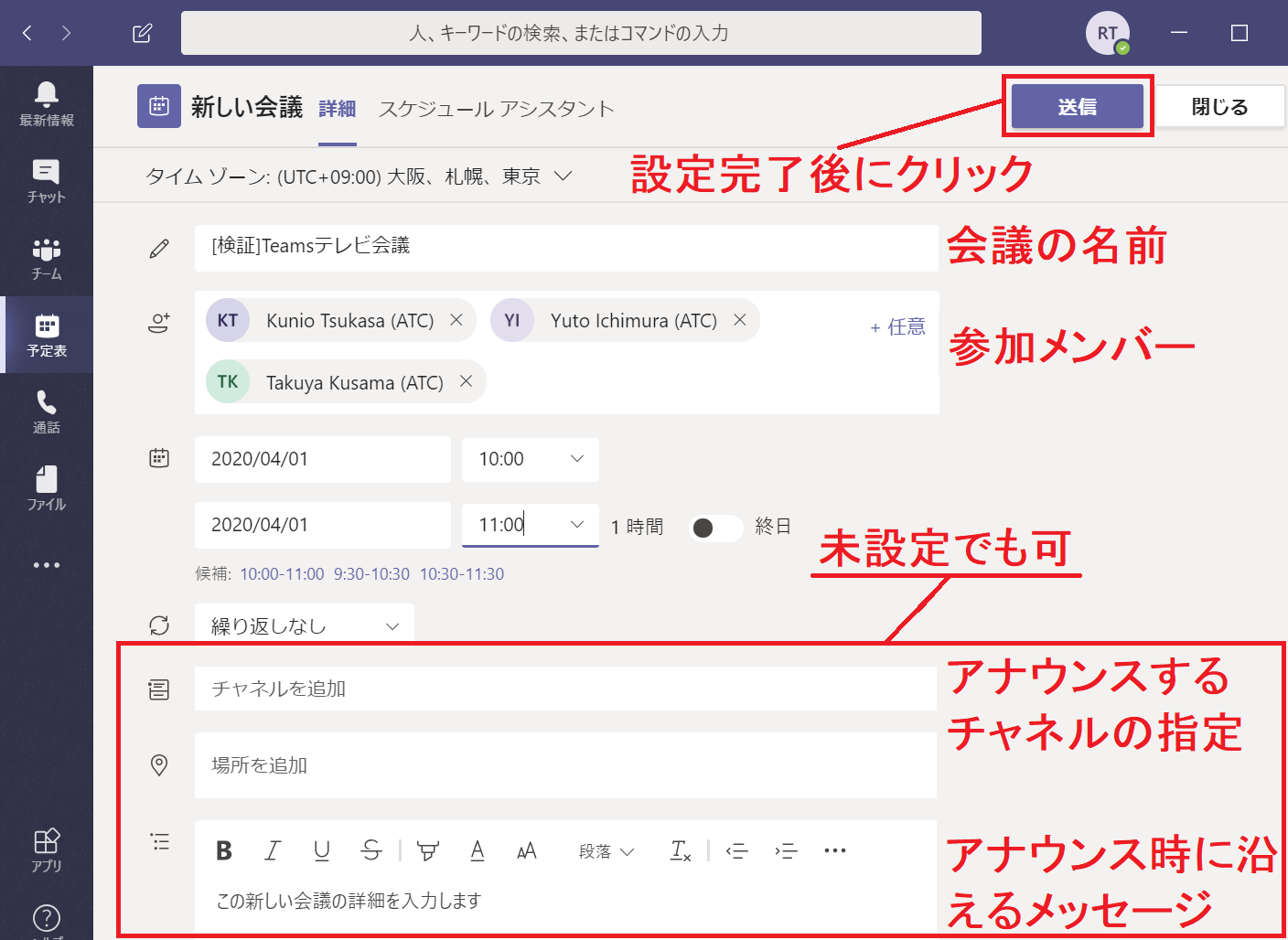Image resolution: width=1288 pixels, height=940 pixels.
Task: Show more apps via sidebar ellipsis
Action: click(47, 565)
